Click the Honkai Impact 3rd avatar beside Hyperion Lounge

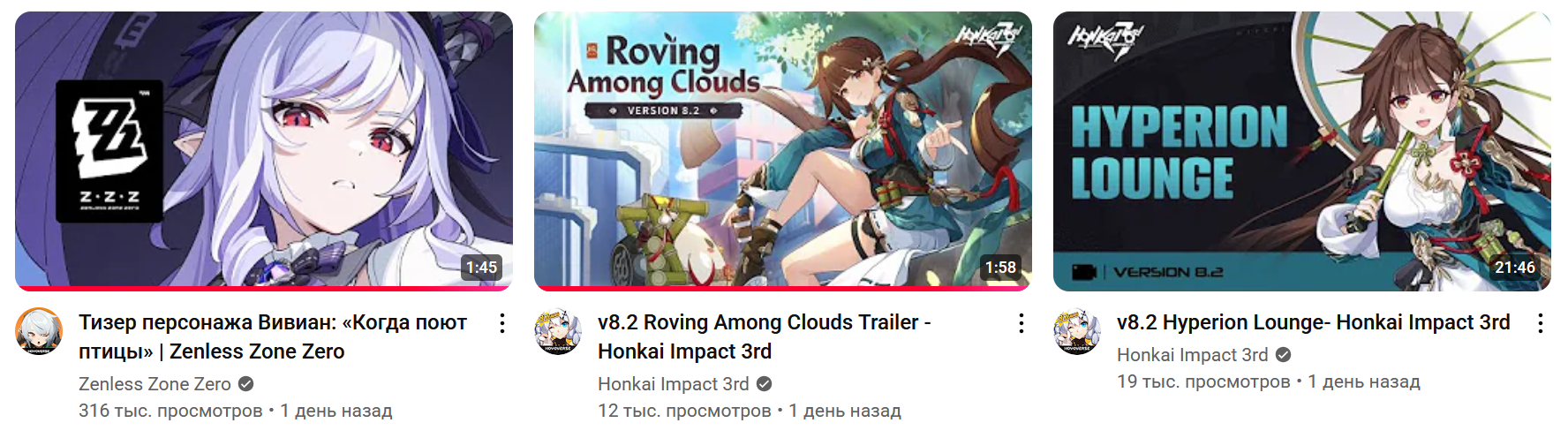1077,331
